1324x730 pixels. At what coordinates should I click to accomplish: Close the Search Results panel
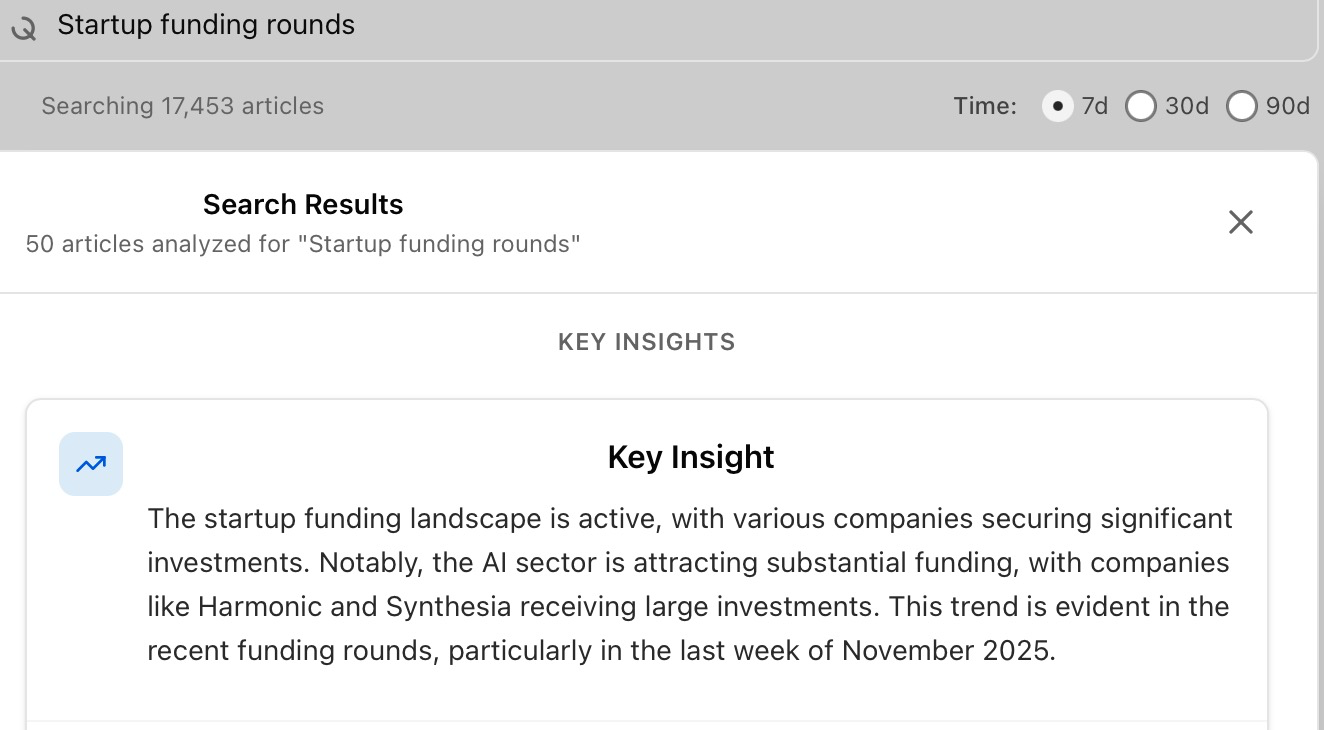pos(1240,222)
